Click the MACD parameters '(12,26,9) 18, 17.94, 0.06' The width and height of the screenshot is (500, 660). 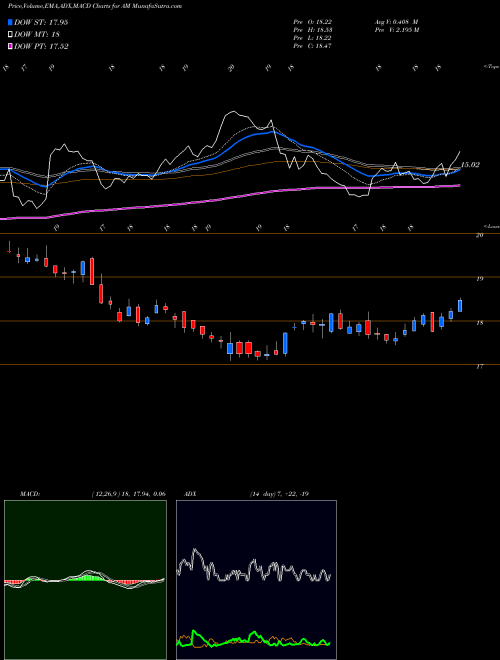(128, 494)
